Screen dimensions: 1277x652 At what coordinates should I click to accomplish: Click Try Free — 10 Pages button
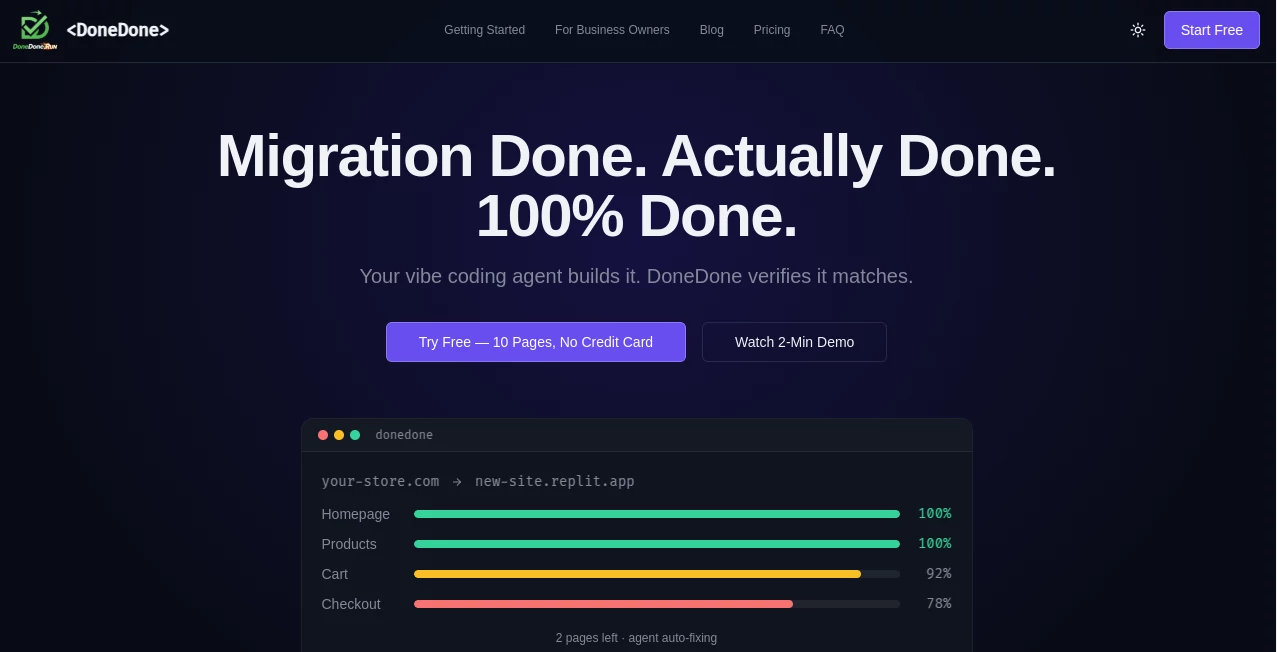coord(536,342)
